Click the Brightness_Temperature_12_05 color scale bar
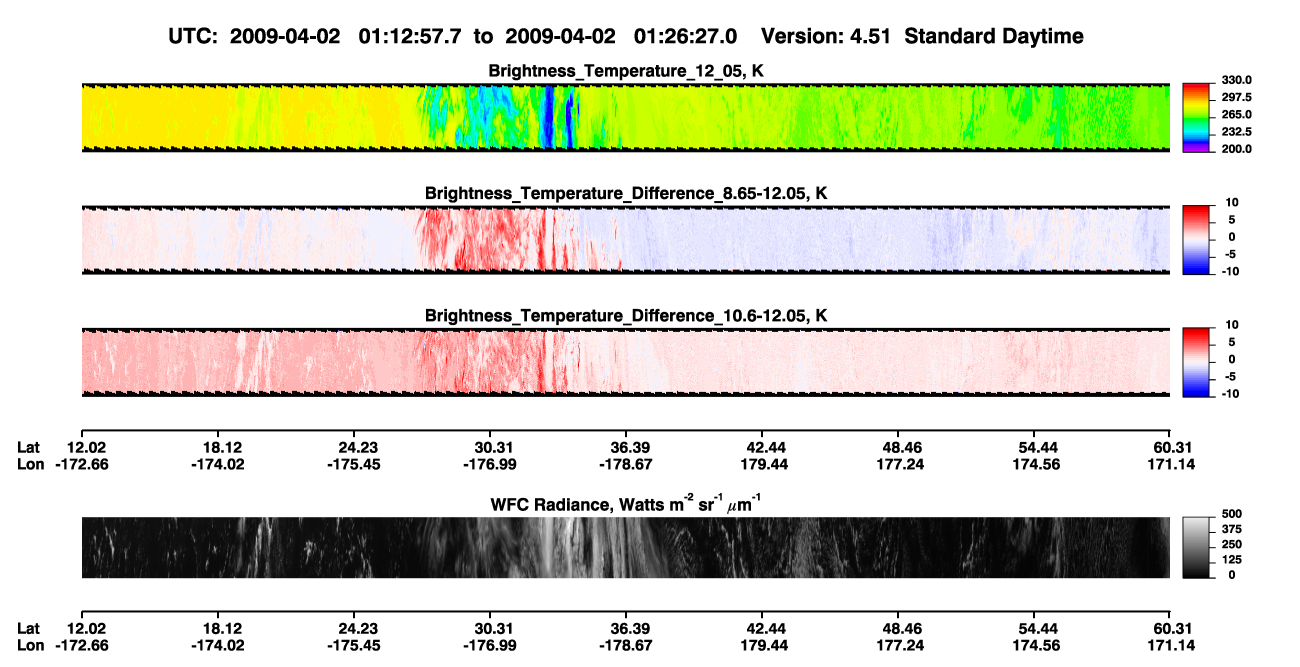Screen dimensions: 1300x667 click(1196, 116)
